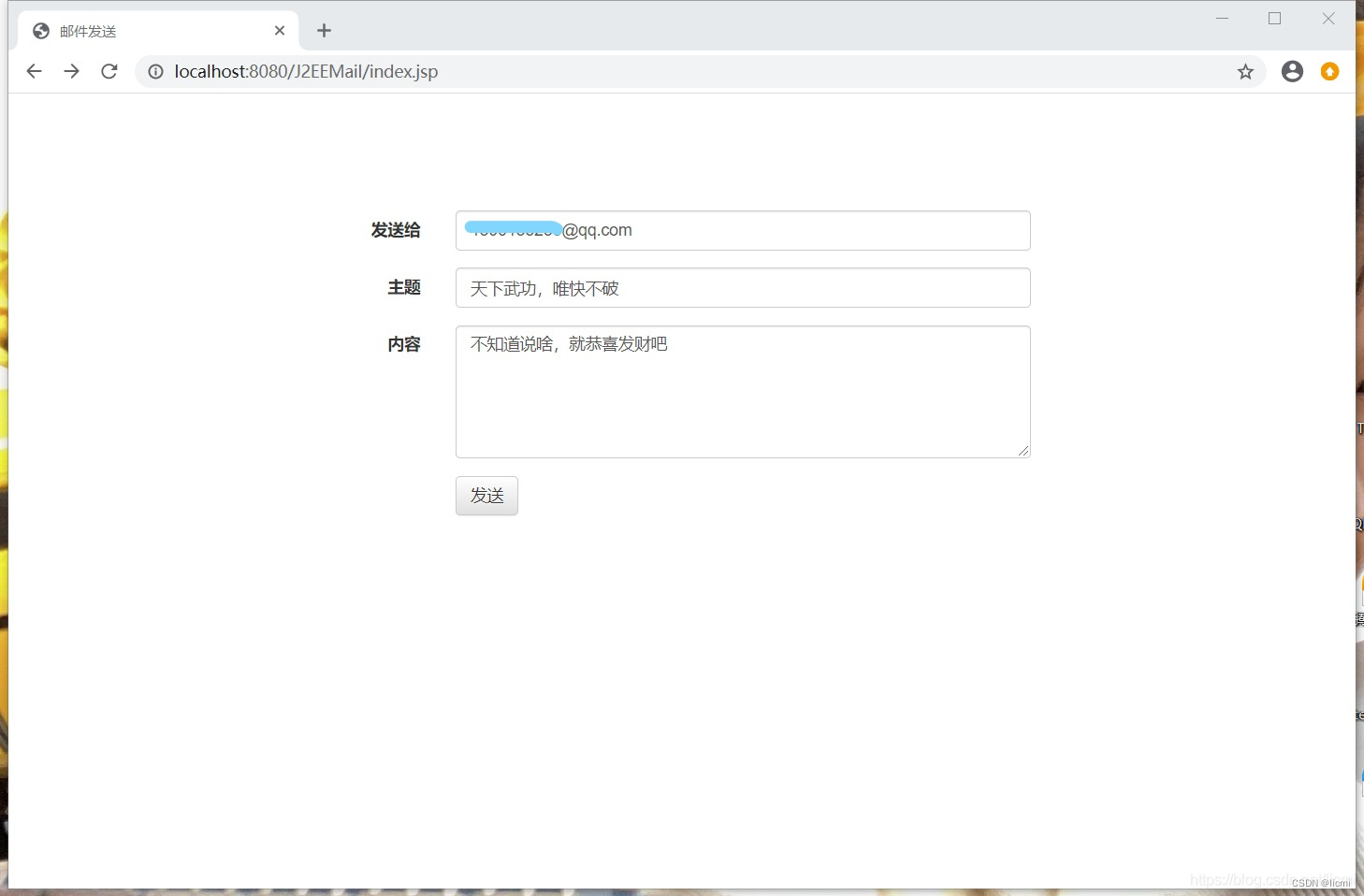This screenshot has width=1364, height=896.
Task: Click the 主题 subject input field
Action: click(x=742, y=287)
